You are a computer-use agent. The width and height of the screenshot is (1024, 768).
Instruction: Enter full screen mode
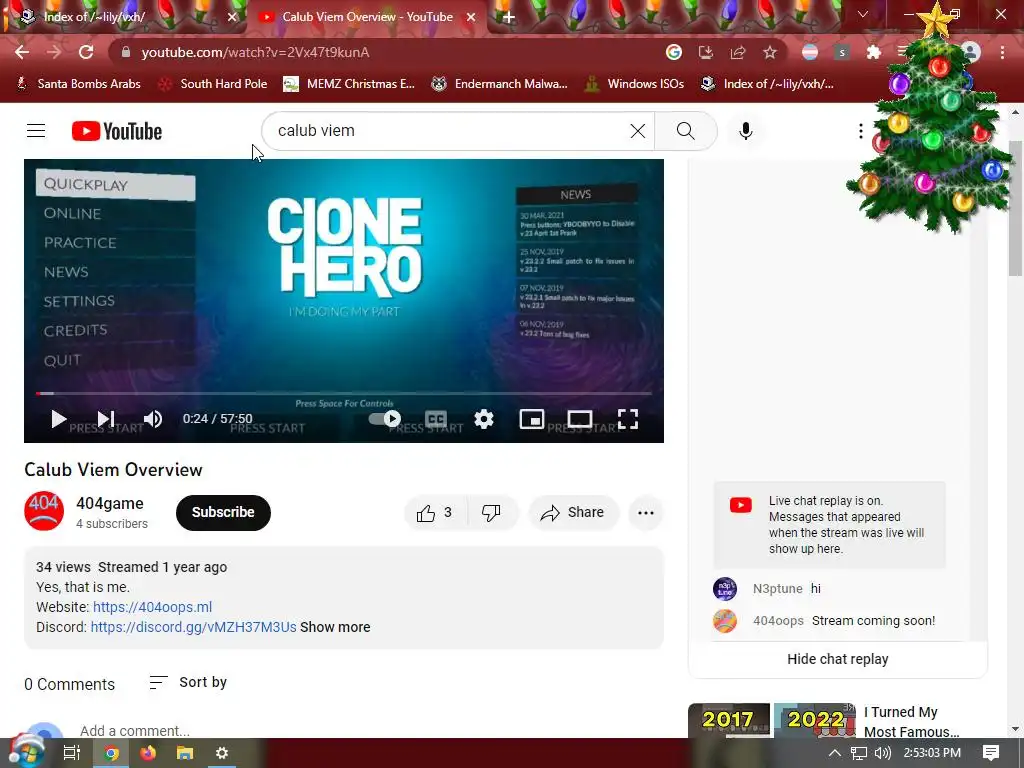click(628, 419)
